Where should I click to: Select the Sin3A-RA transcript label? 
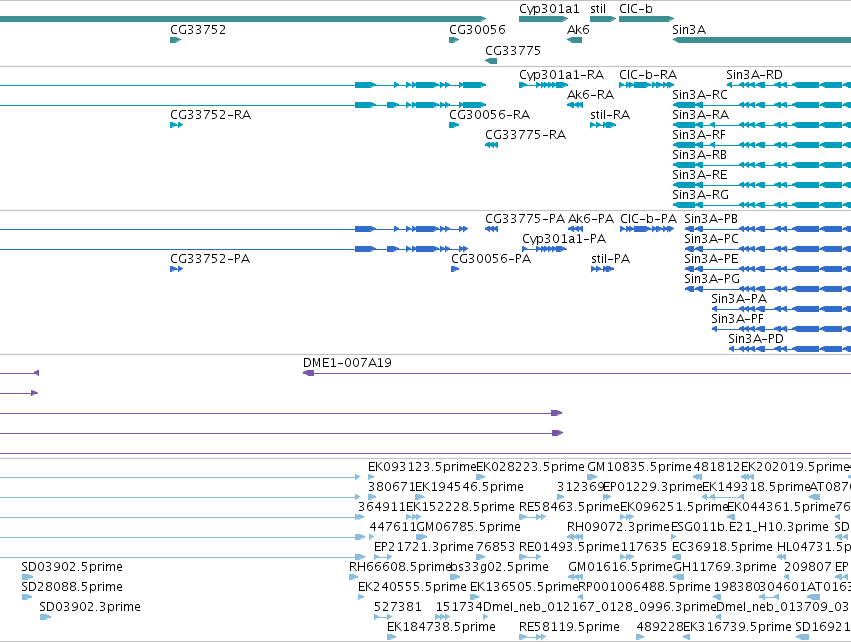700,115
